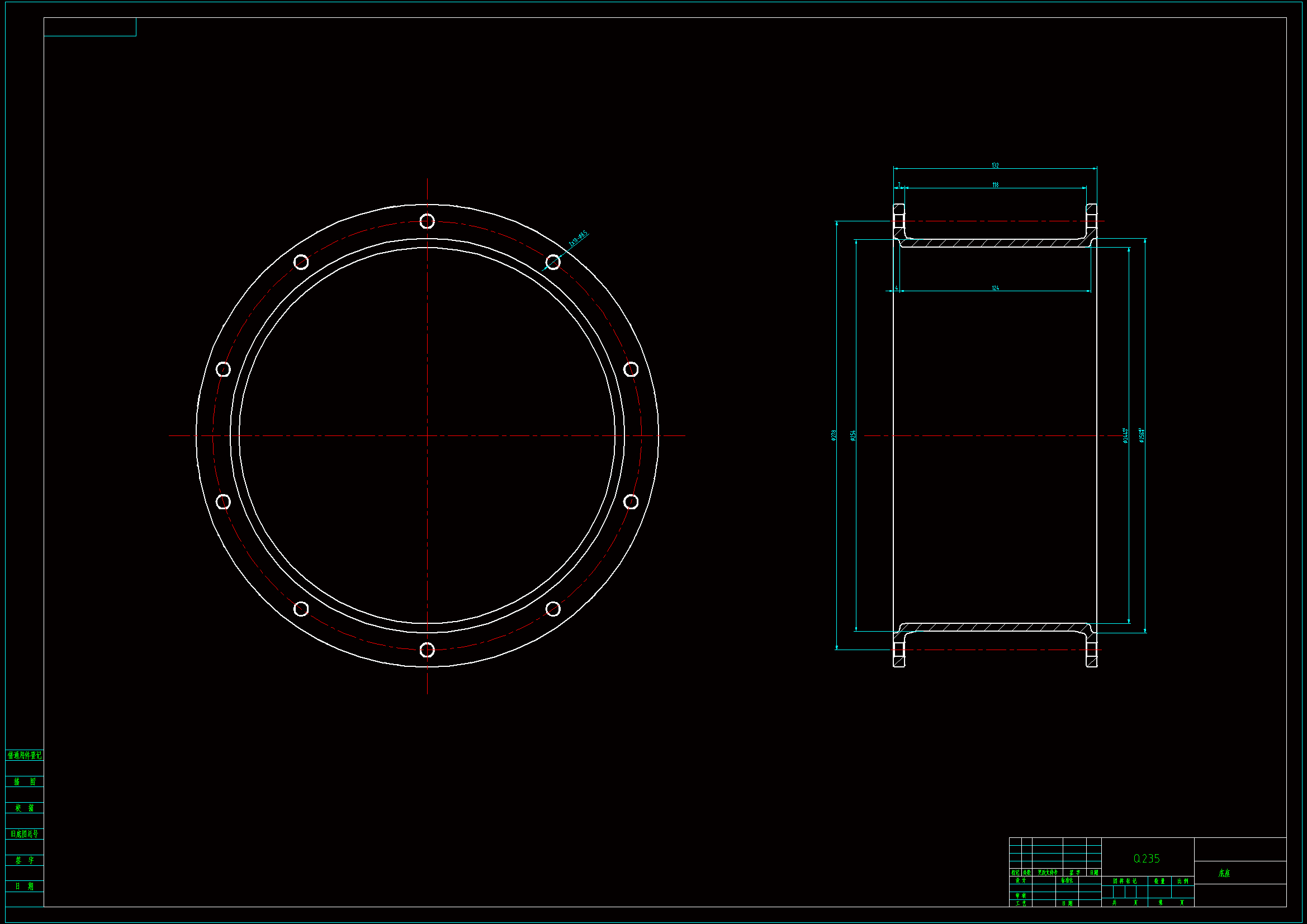1307x924 pixels.
Task: Click the hole callout leader text near upper-right hole
Action: click(x=579, y=238)
